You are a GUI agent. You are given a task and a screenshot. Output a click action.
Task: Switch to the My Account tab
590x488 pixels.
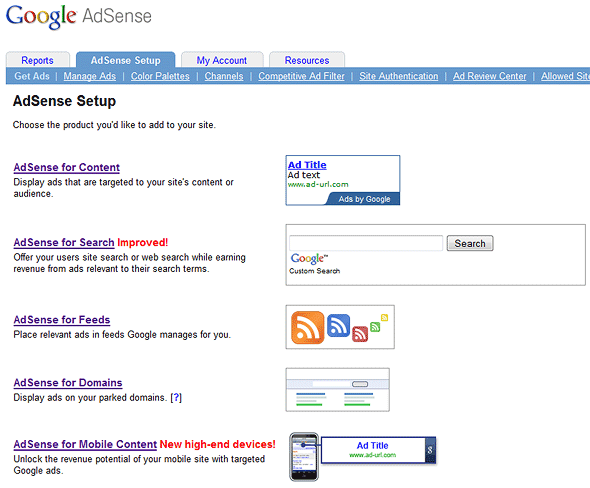coord(222,60)
